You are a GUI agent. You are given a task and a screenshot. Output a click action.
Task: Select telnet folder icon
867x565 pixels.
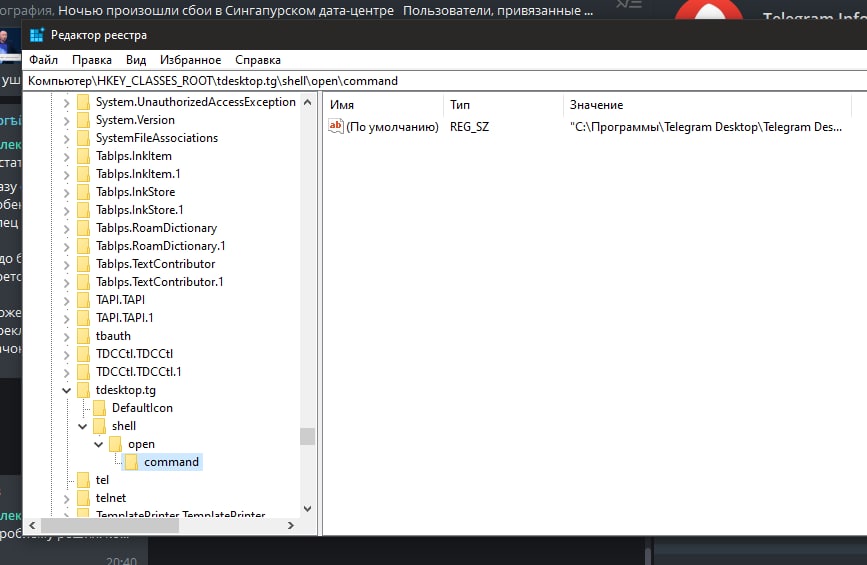[83, 498]
